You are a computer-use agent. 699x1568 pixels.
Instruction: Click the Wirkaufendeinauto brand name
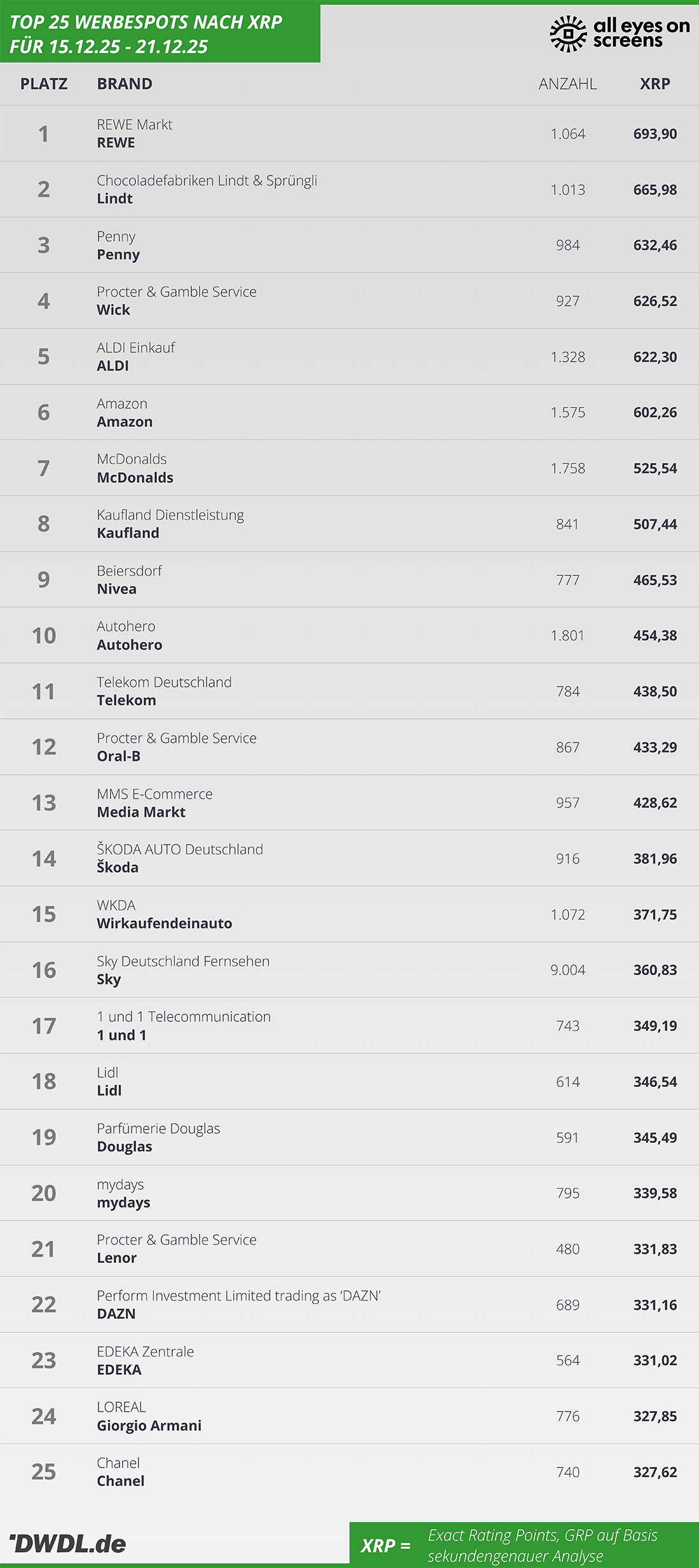[165, 924]
